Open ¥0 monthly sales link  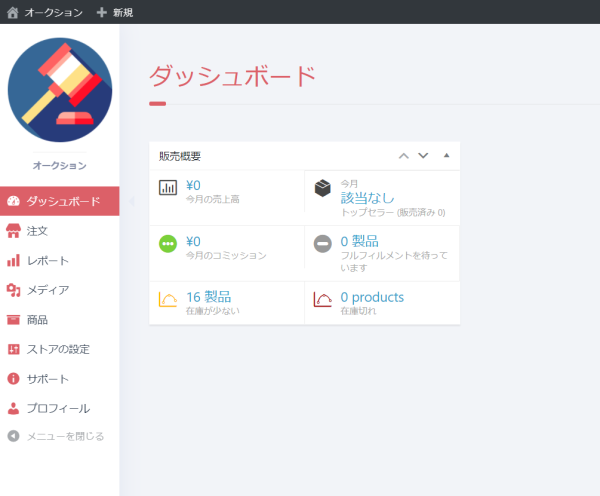tap(193, 185)
